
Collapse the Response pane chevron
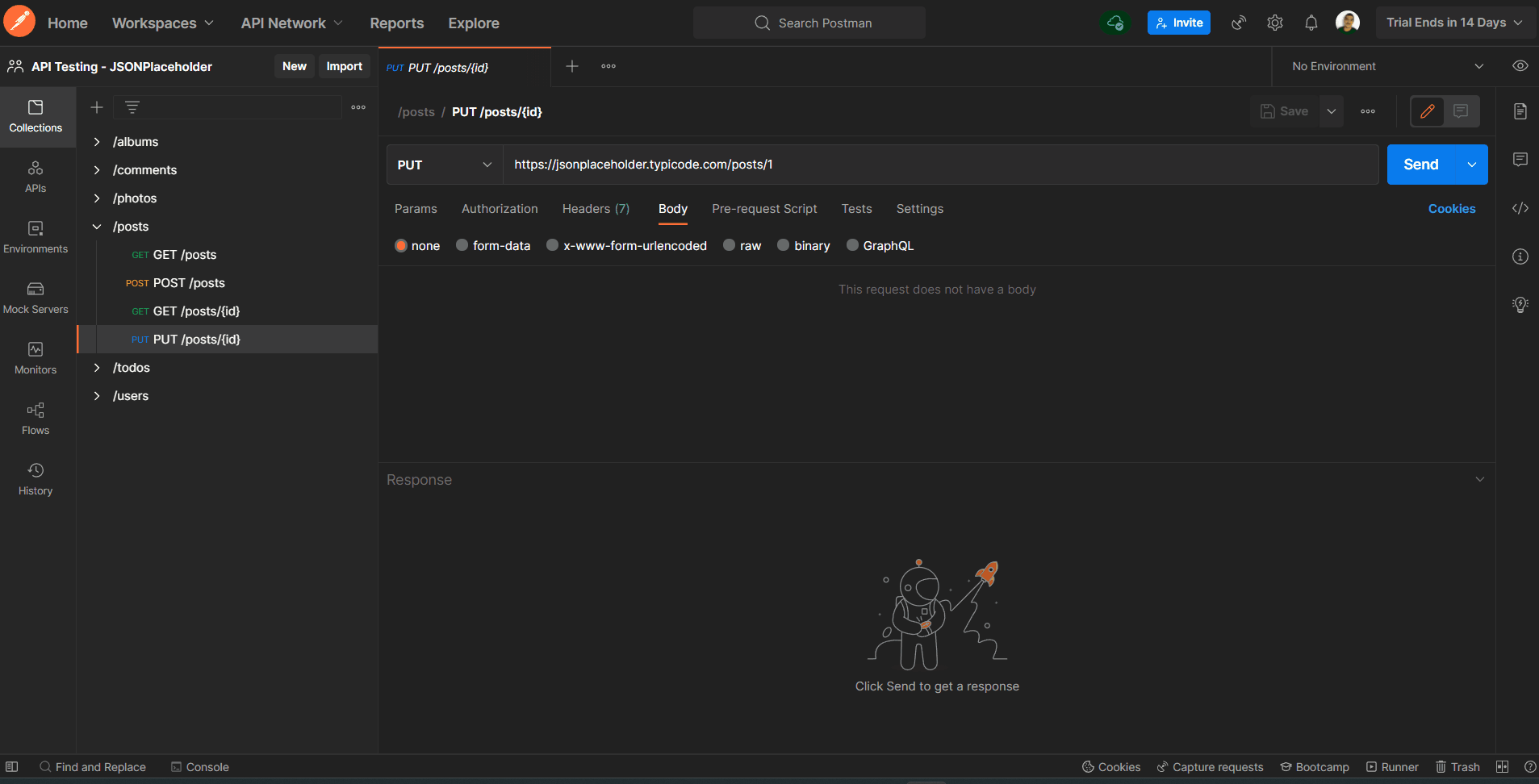pyautogui.click(x=1480, y=479)
